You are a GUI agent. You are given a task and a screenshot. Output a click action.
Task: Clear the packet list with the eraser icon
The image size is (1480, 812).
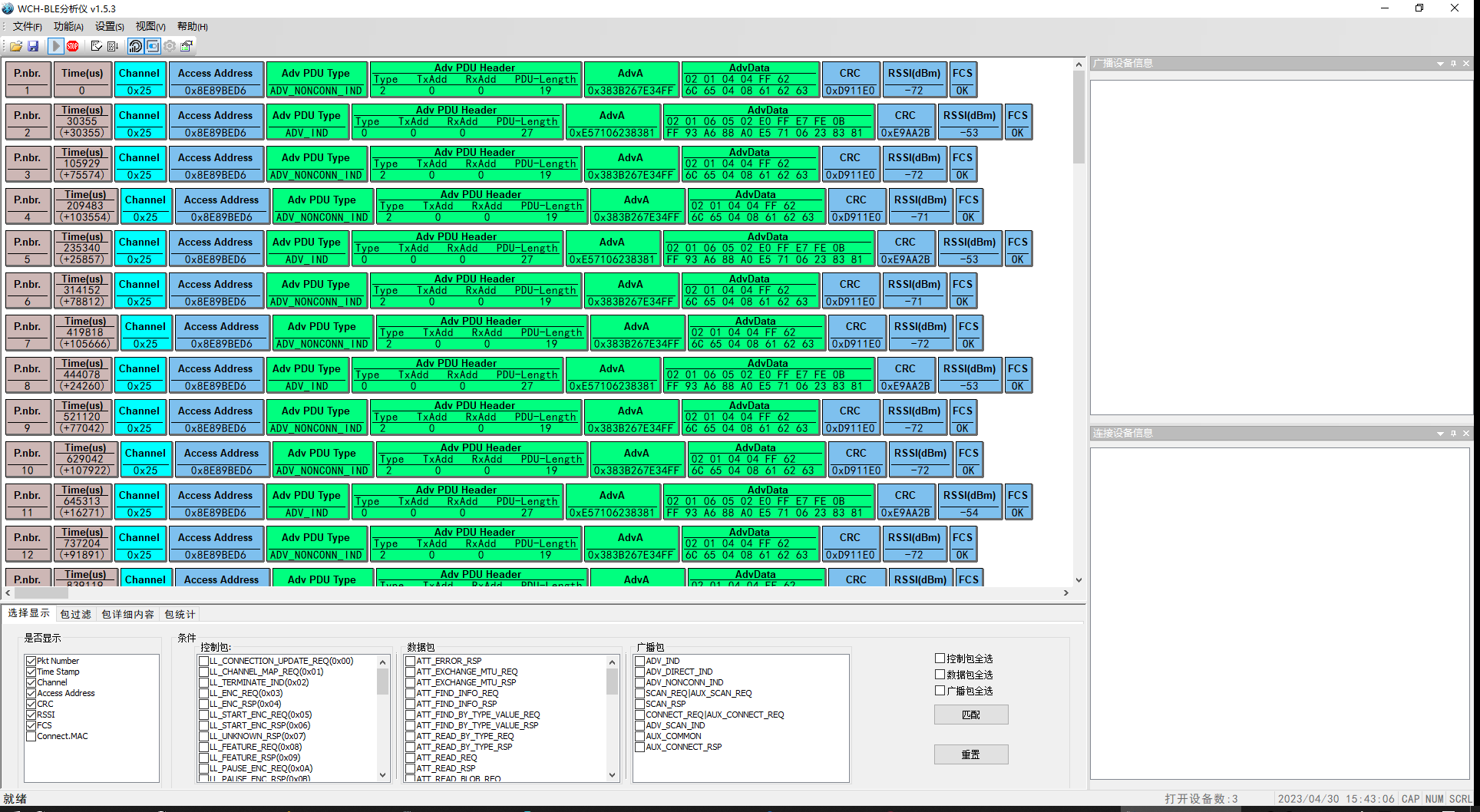(x=96, y=46)
